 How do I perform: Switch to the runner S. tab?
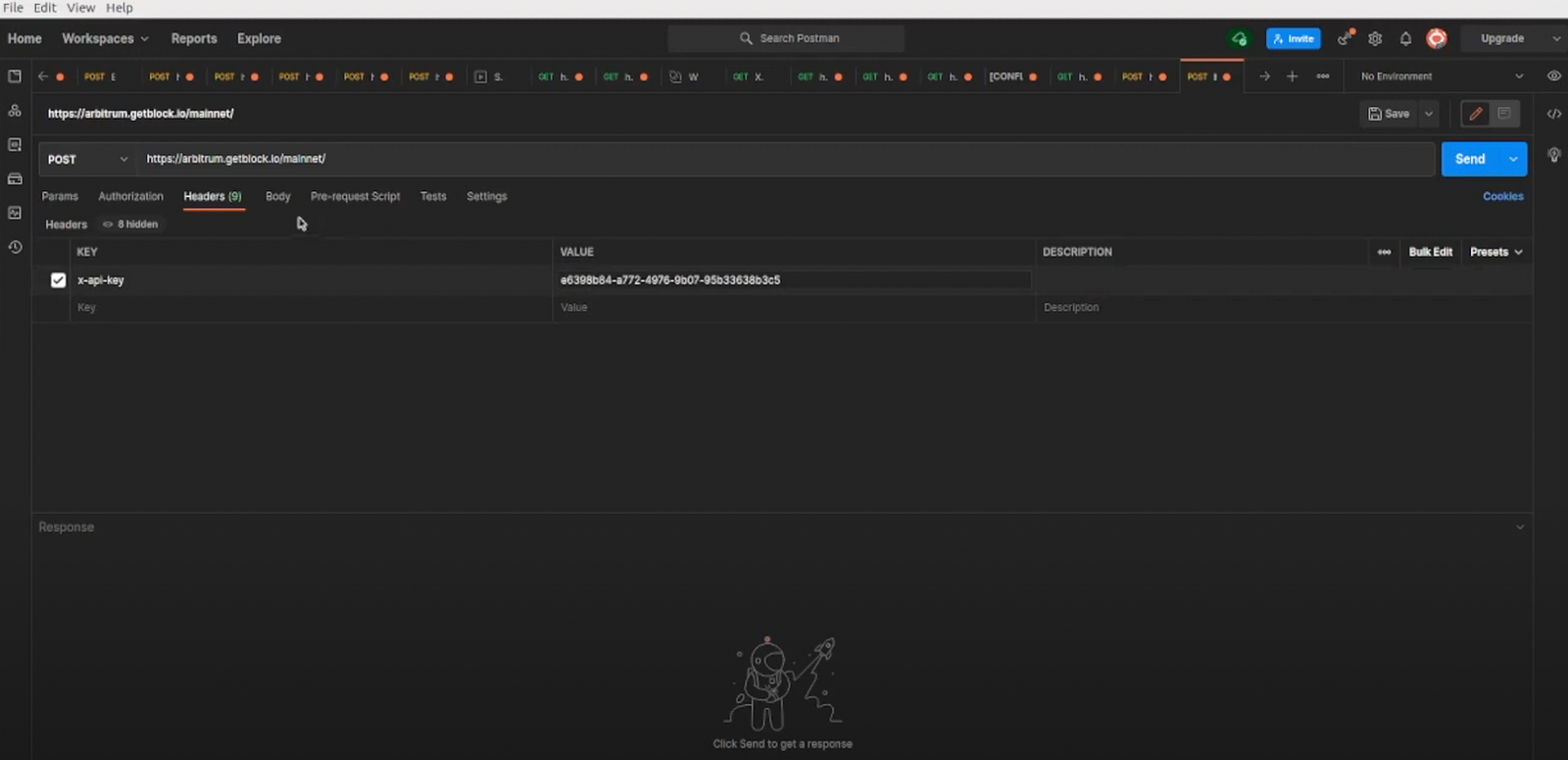[490, 76]
